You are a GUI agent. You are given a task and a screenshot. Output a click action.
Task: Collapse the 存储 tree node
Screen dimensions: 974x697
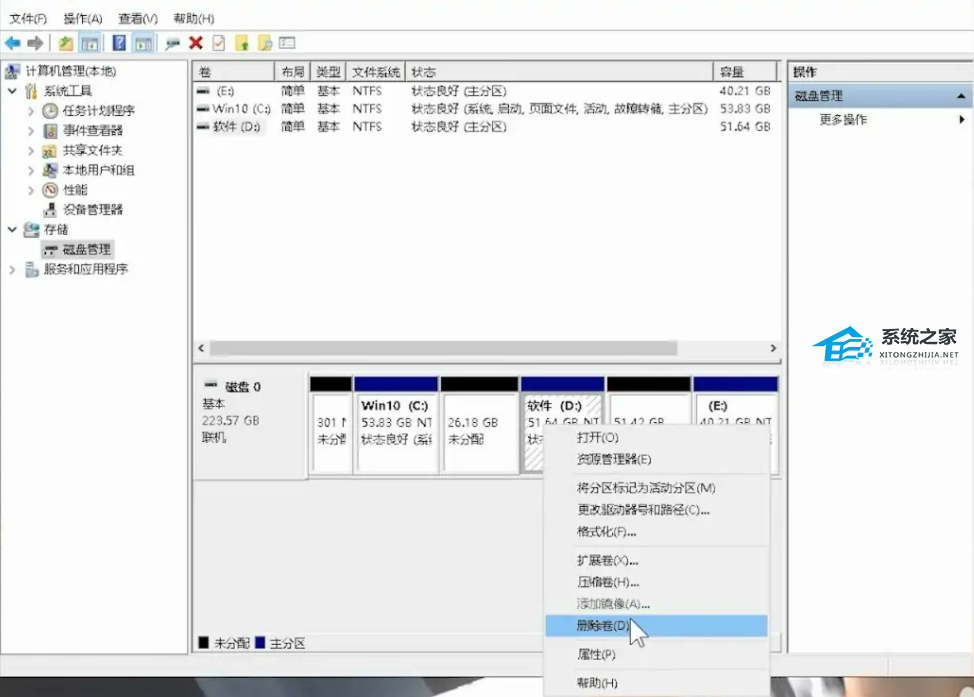[12, 230]
